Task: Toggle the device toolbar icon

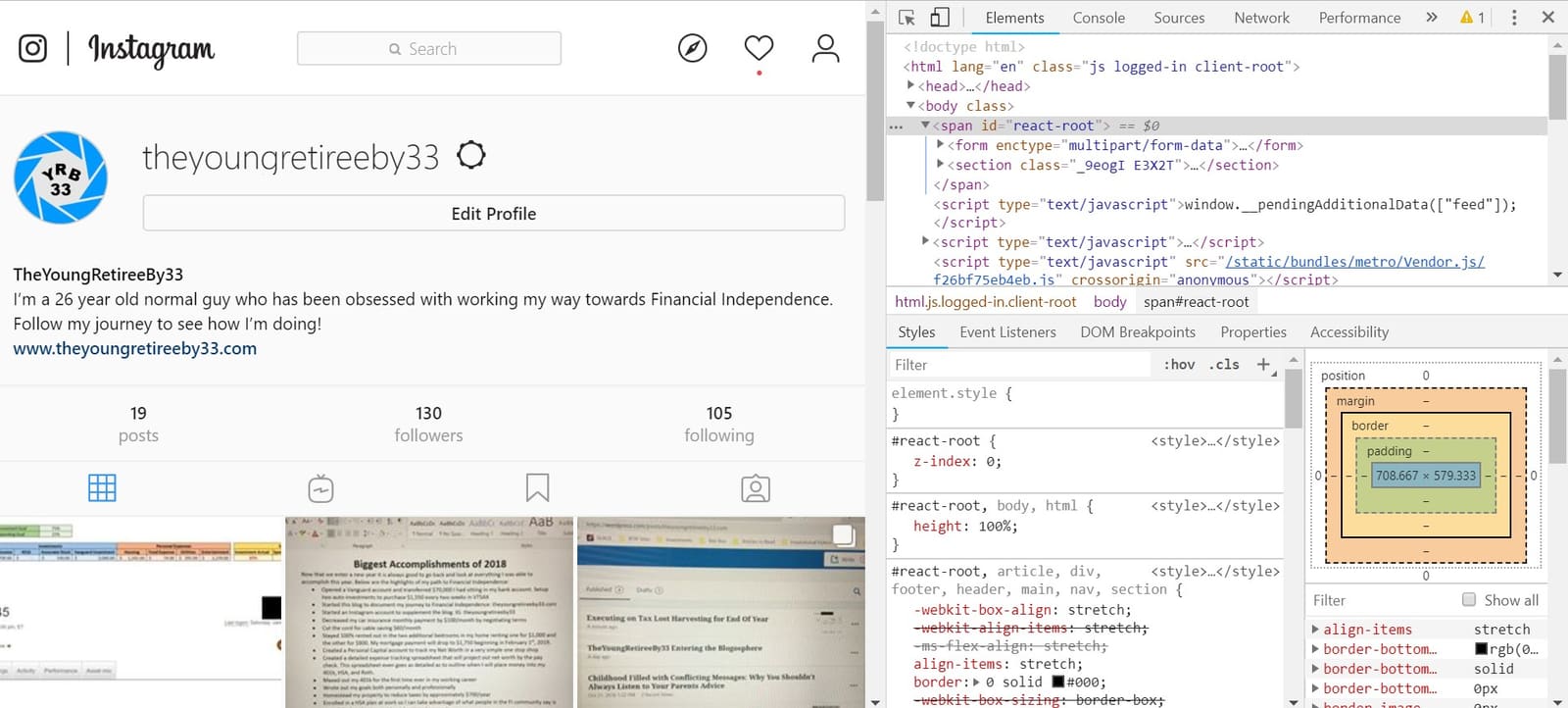Action: point(939,18)
